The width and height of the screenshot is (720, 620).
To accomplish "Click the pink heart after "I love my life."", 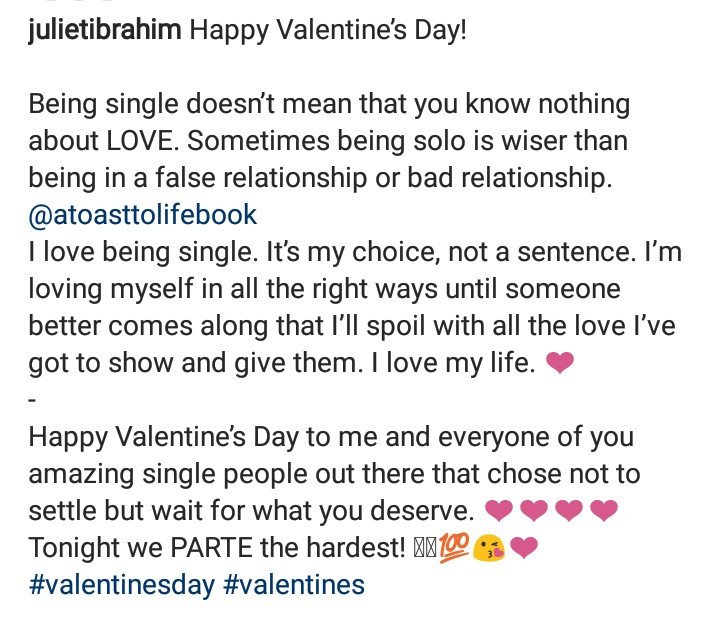I will [x=559, y=363].
